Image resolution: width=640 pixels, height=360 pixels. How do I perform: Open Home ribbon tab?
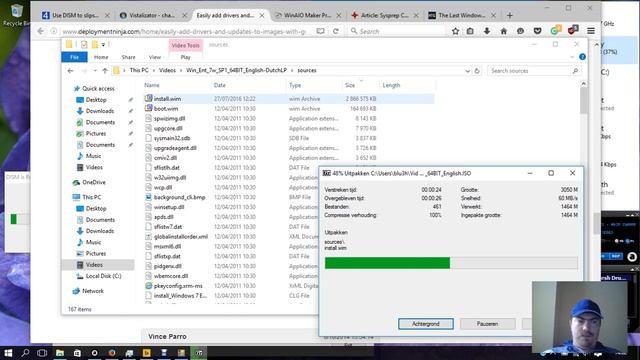click(x=101, y=57)
